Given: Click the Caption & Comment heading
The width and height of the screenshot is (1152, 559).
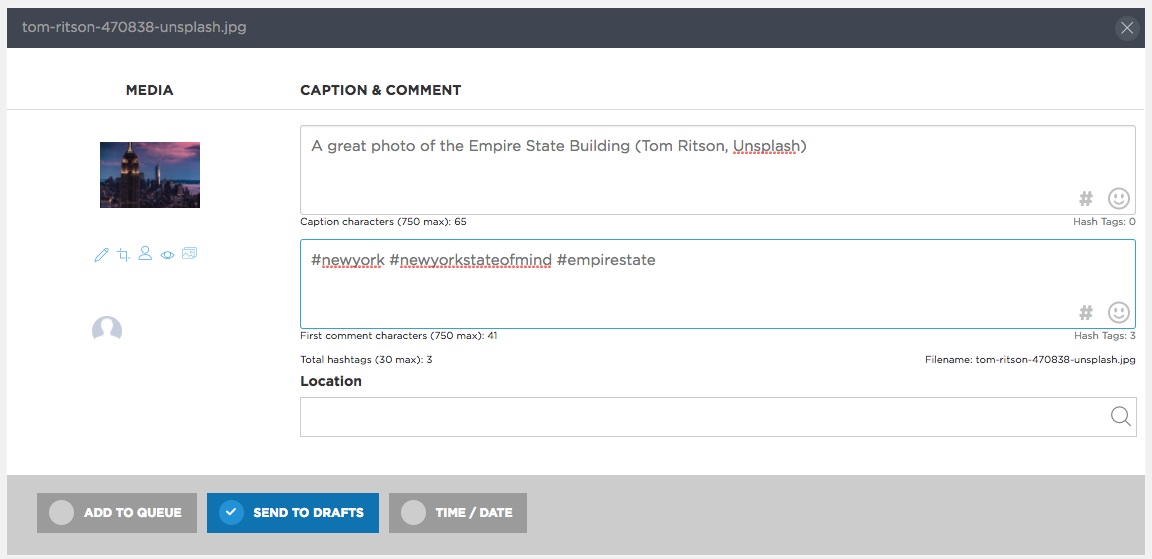Looking at the screenshot, I should [381, 90].
